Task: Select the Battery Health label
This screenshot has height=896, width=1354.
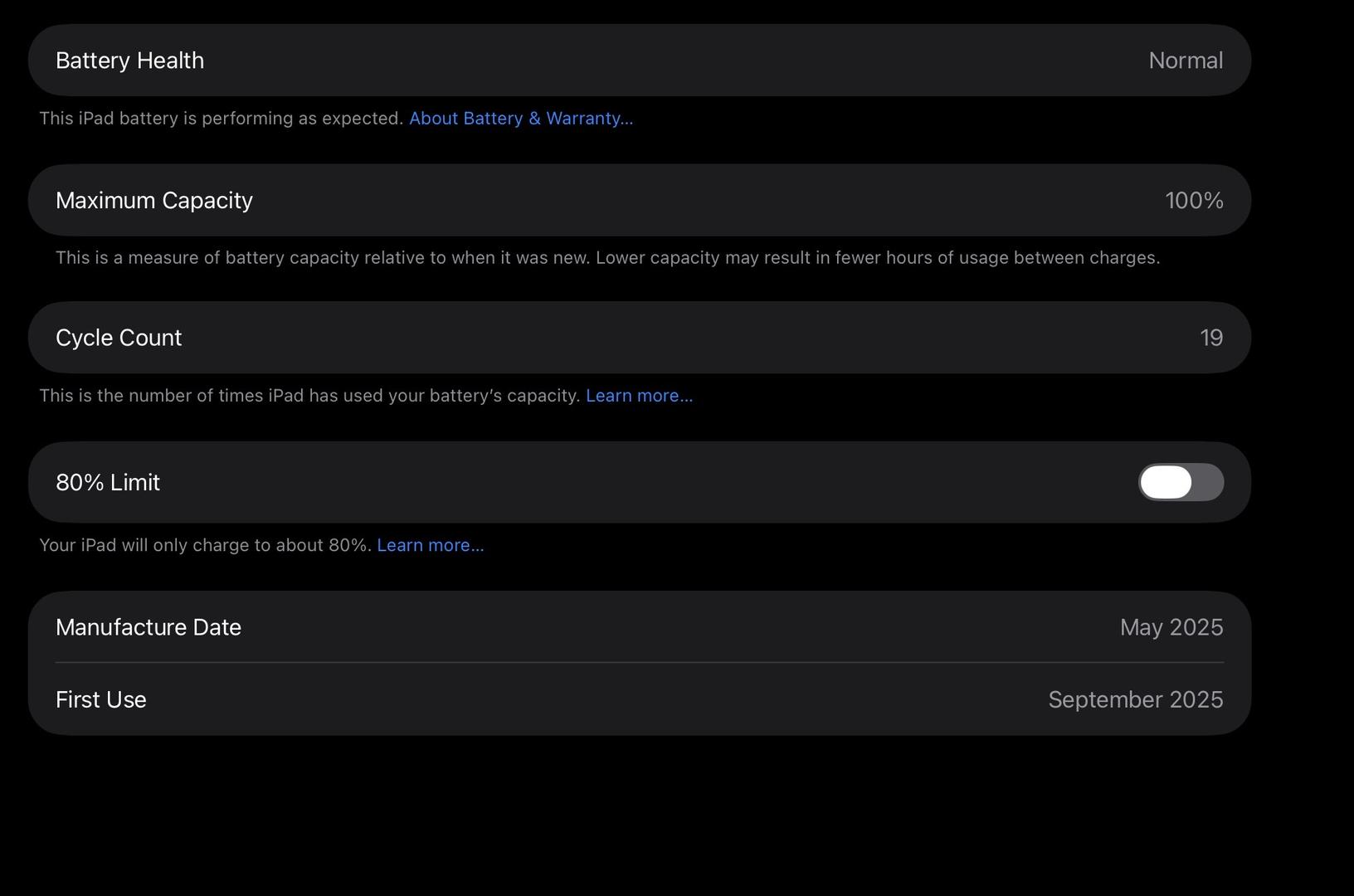Action: click(129, 61)
